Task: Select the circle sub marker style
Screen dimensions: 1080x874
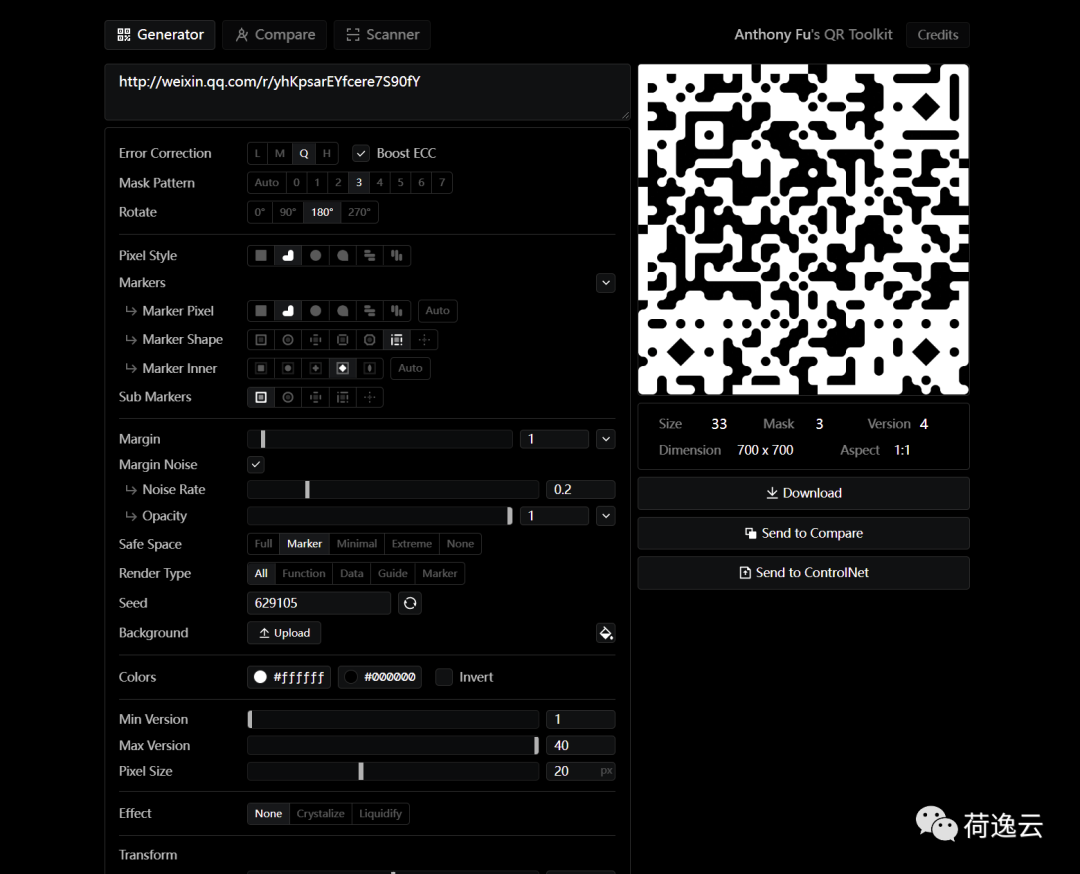Action: 287,397
